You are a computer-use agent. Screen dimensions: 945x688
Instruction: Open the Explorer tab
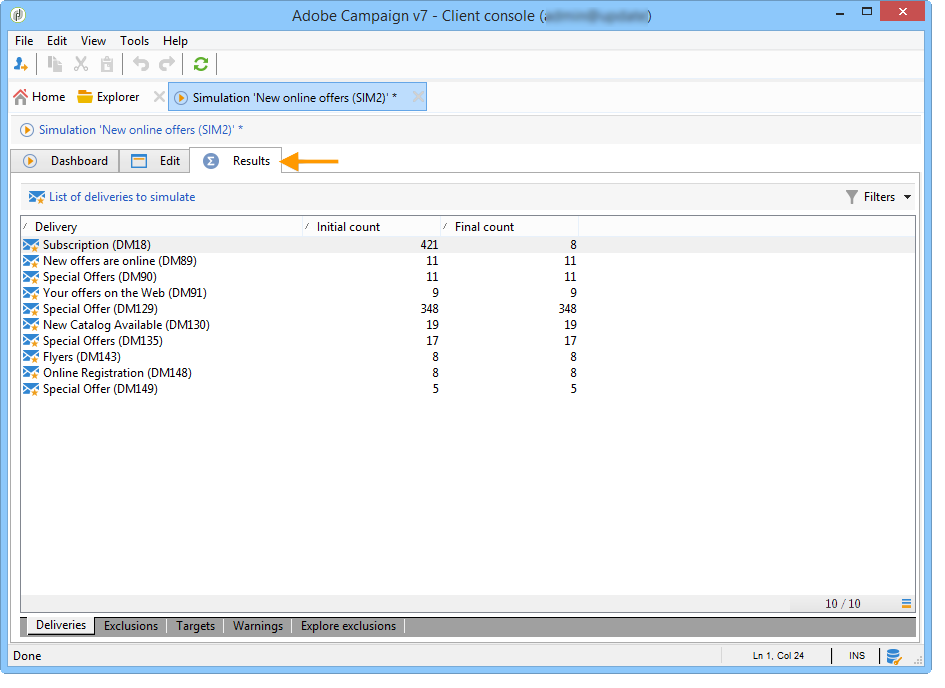pyautogui.click(x=108, y=97)
